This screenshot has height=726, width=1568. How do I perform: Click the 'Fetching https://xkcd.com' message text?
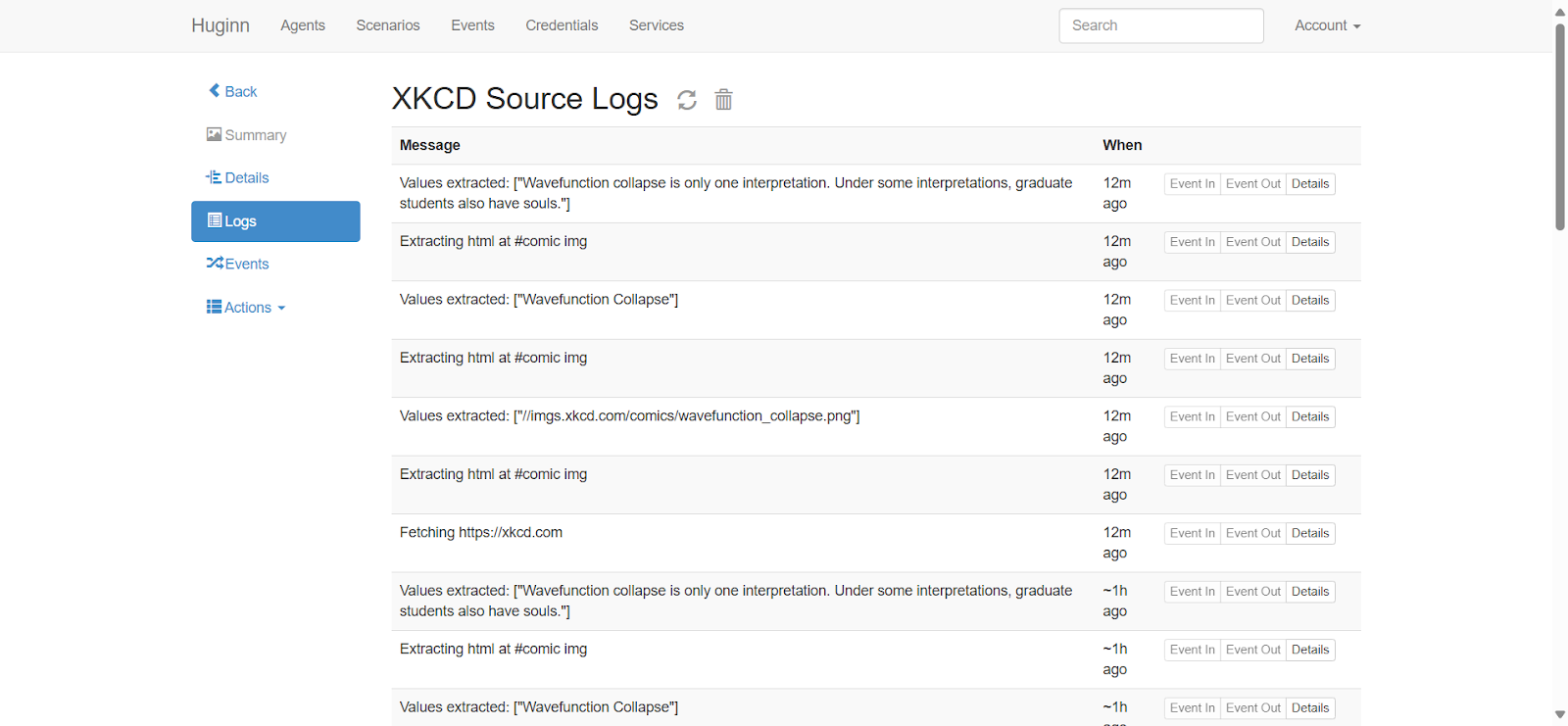(481, 533)
